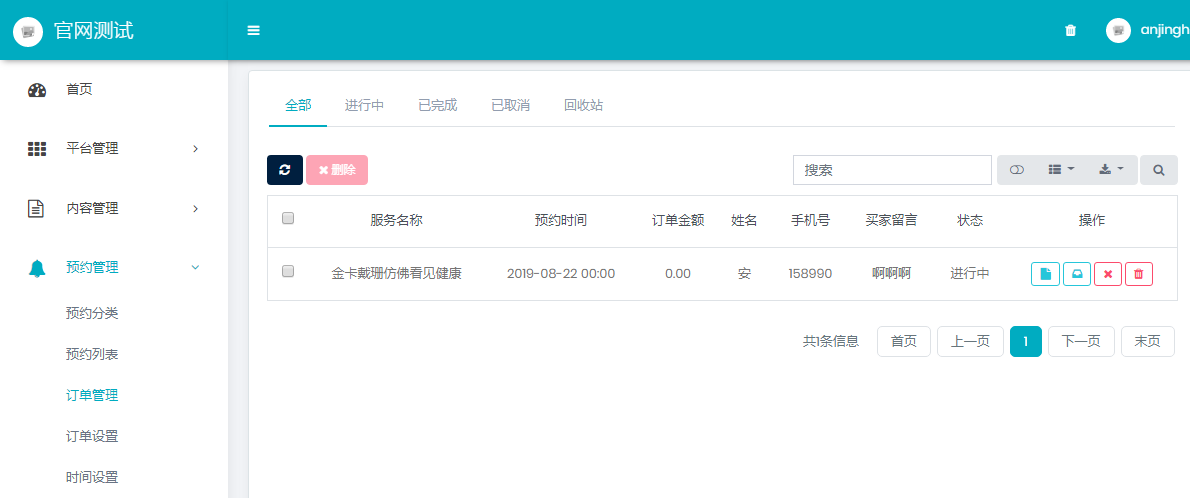
Task: Delete the order with the red trash icon
Action: [1139, 274]
